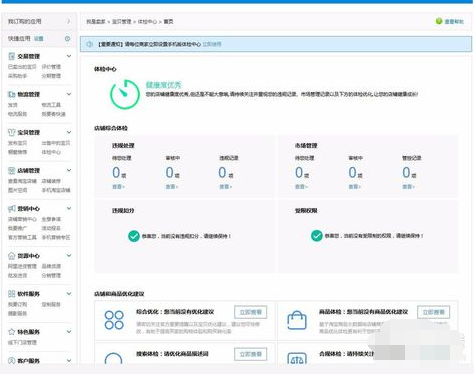This screenshot has height=377, width=474.
Task: Expand the 我订购的应用 arrow
Action: pyautogui.click(x=69, y=21)
